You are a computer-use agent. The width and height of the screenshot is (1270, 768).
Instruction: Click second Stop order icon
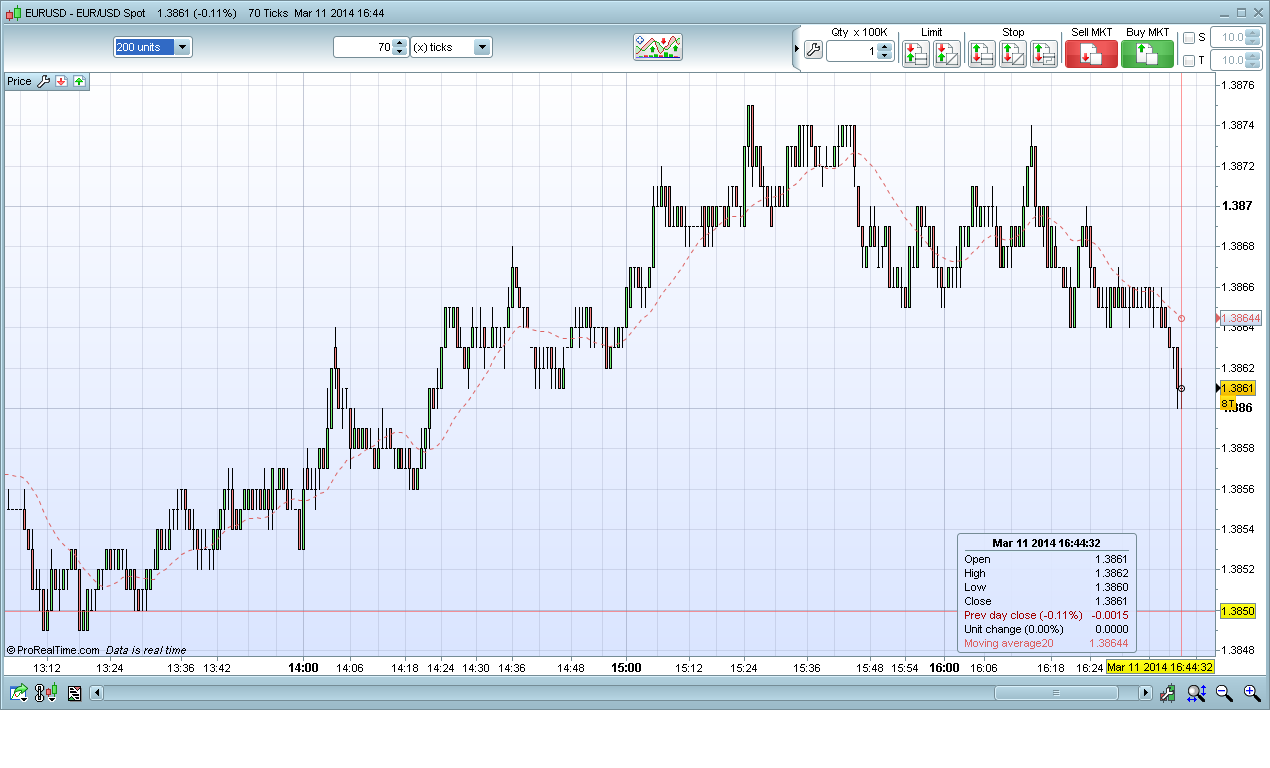[1013, 54]
